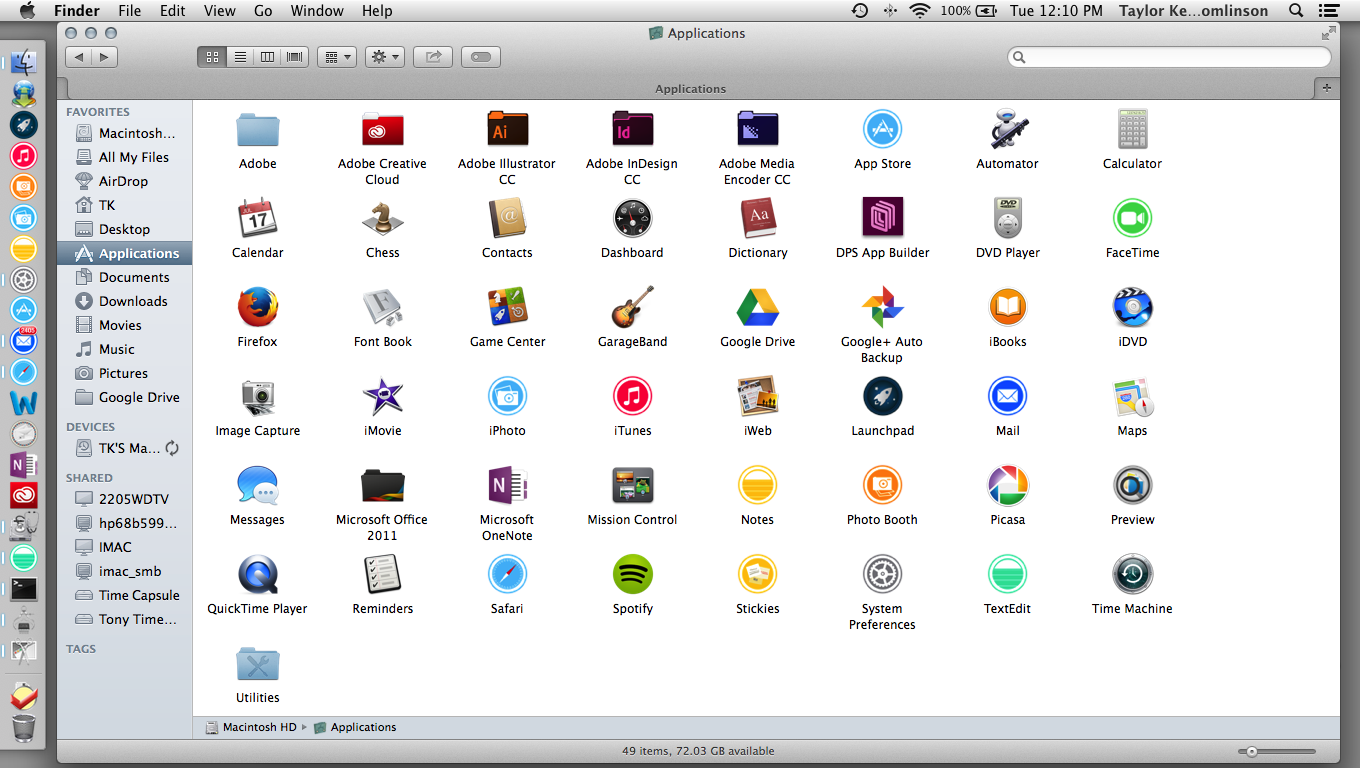Open System Preferences icon

882,575
